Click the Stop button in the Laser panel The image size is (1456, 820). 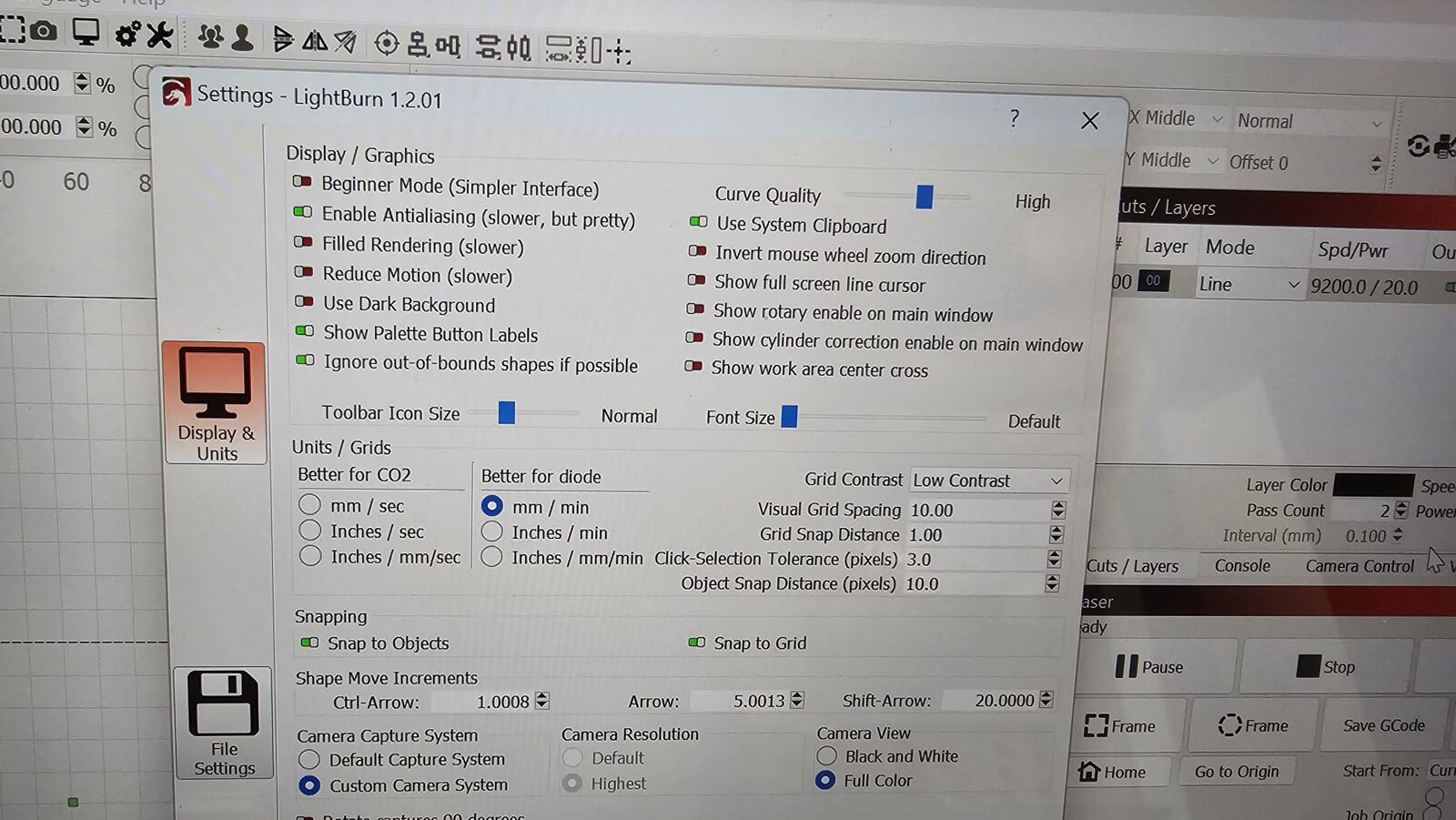click(x=1327, y=667)
